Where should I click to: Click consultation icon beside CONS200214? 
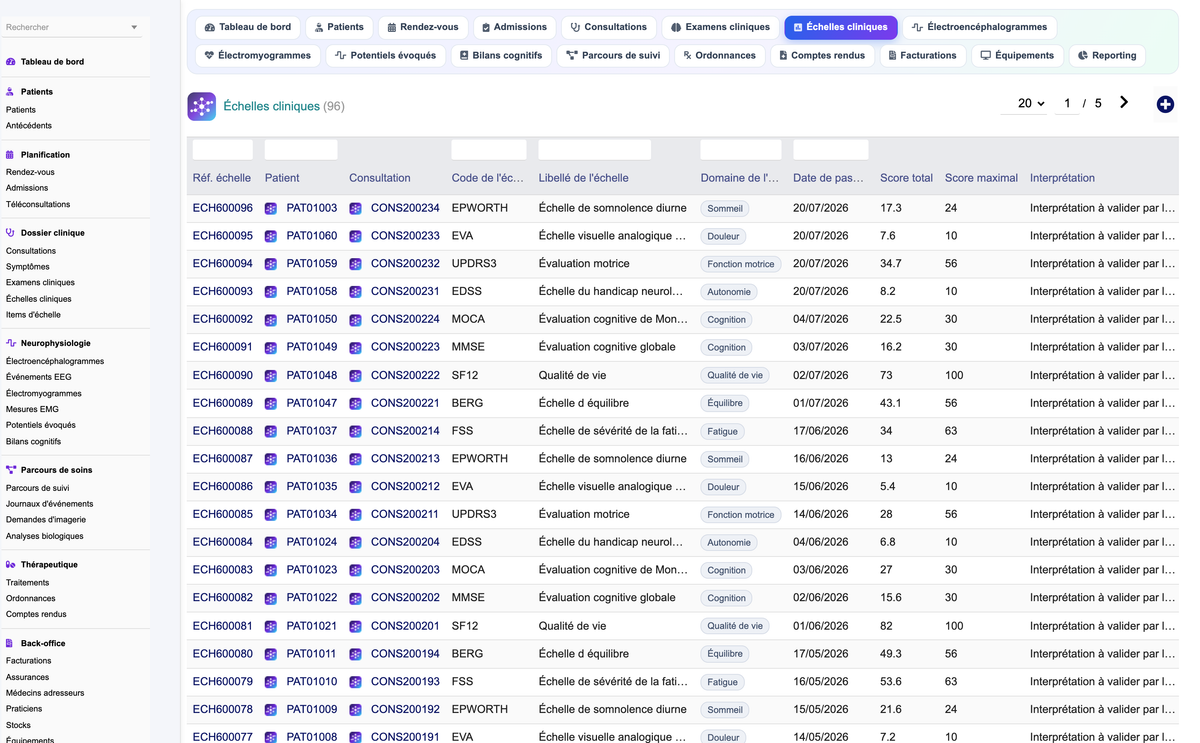coord(355,431)
